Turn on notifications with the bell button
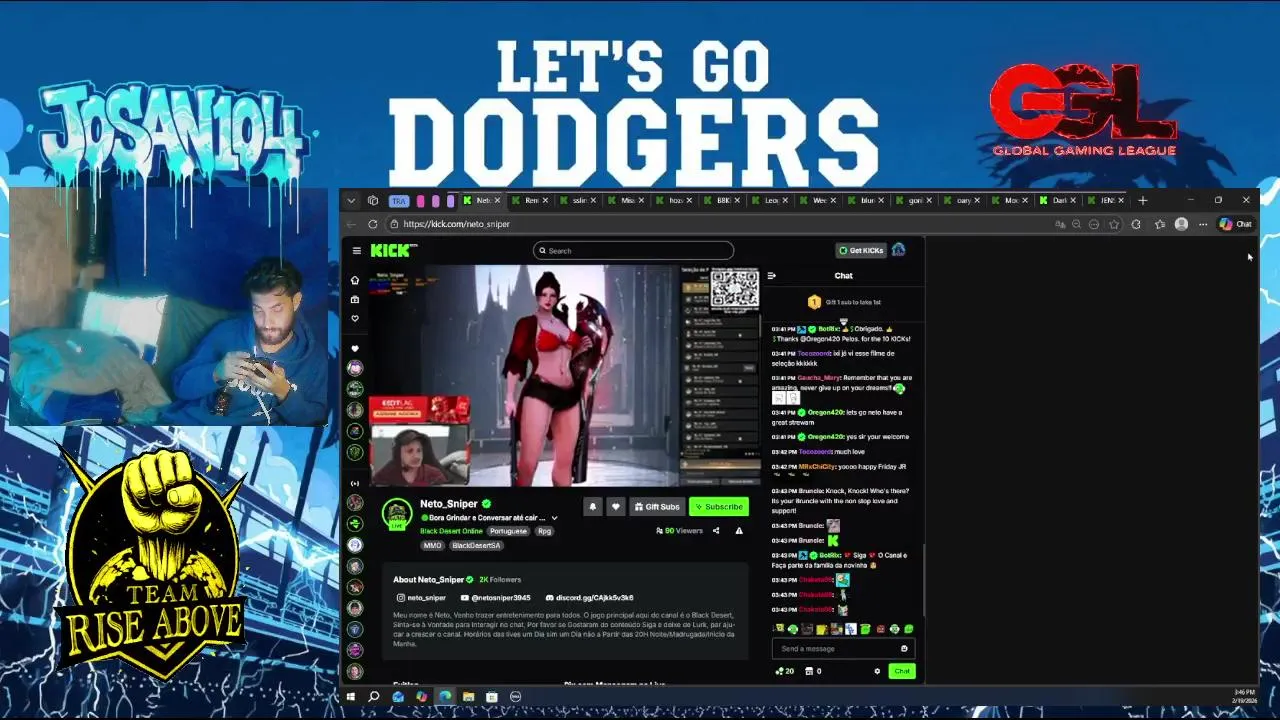The width and height of the screenshot is (1280, 720). tap(592, 507)
